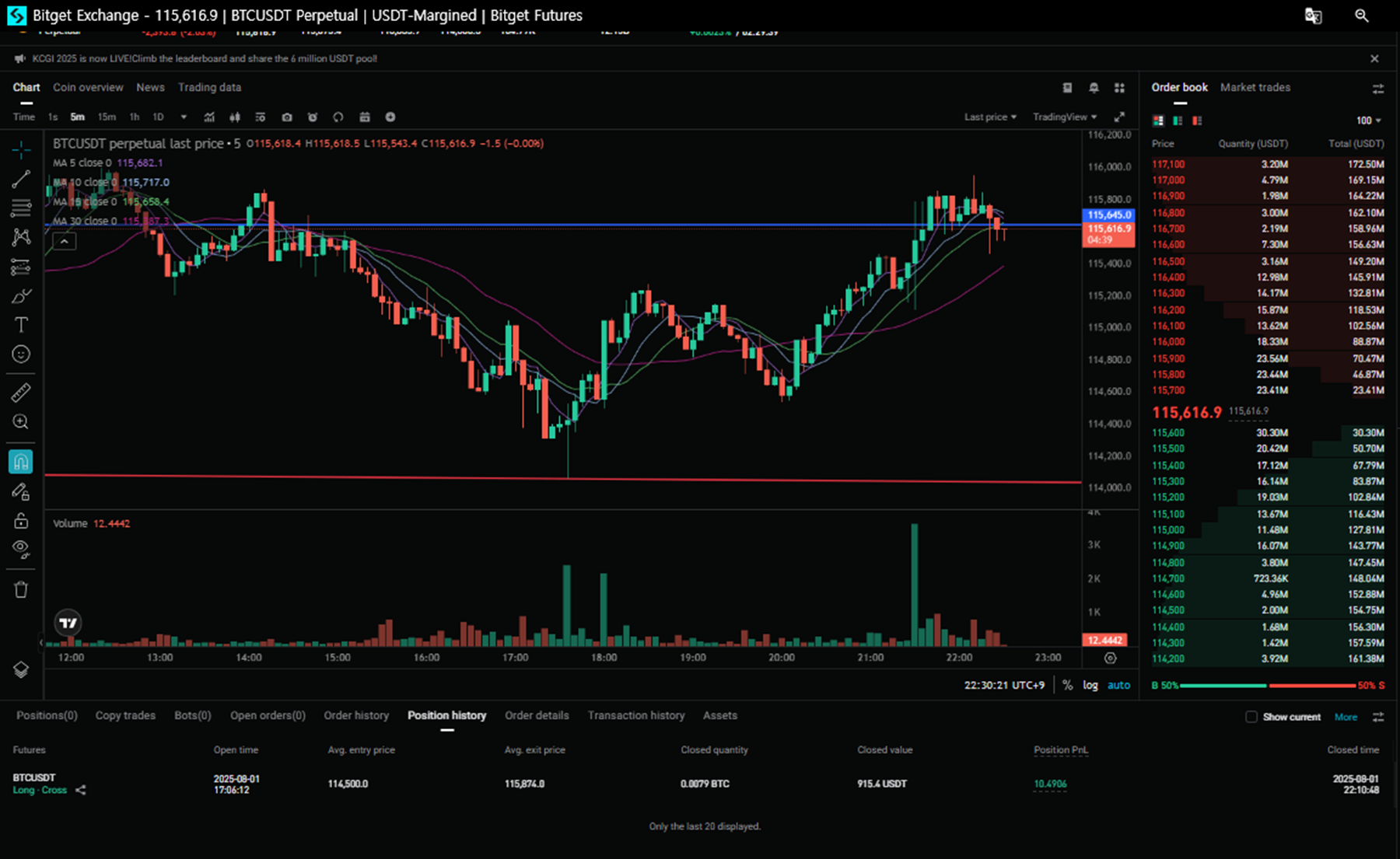
Task: Expand chart to fullscreen
Action: [x=1119, y=117]
